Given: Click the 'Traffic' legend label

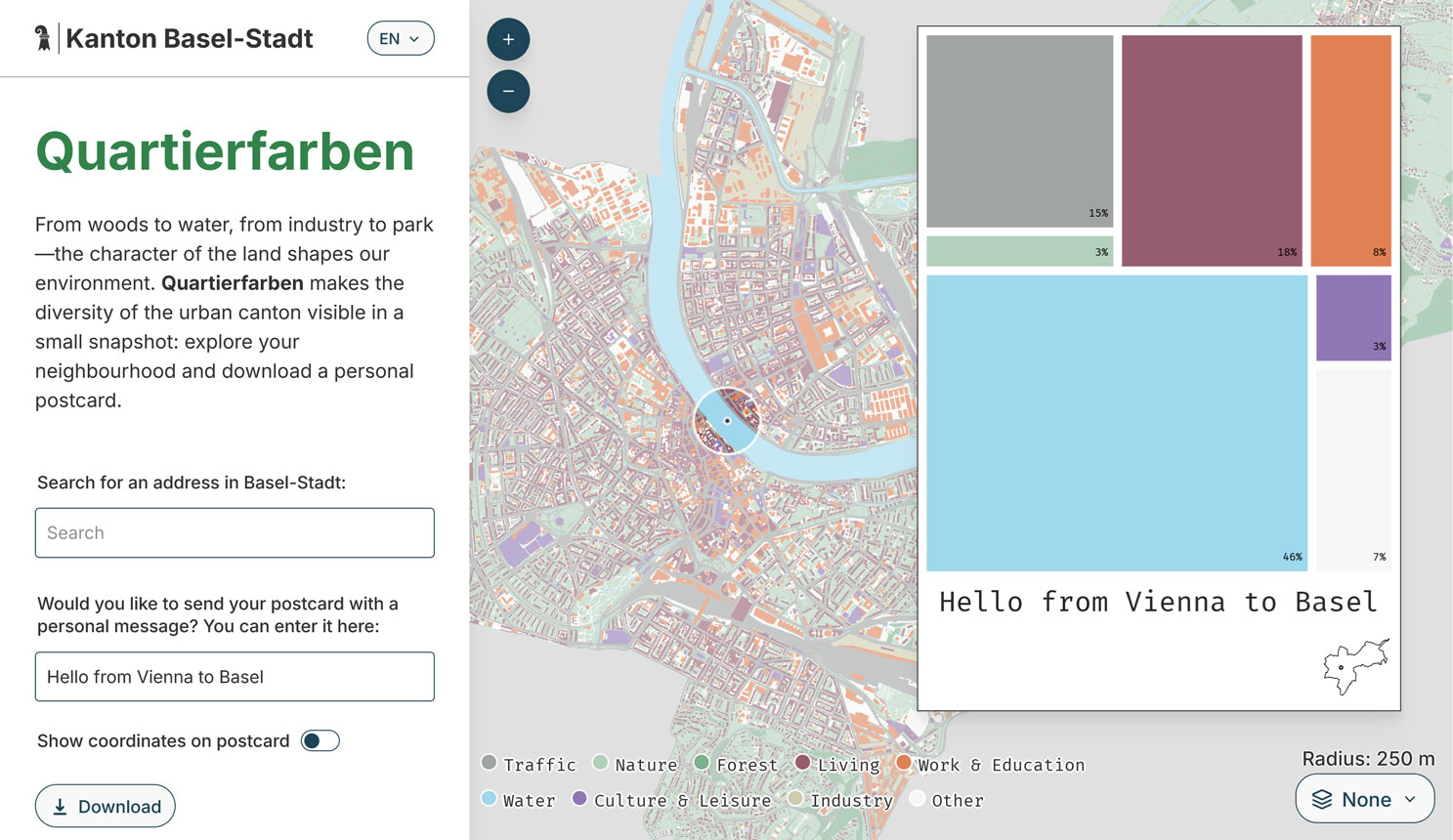Looking at the screenshot, I should pyautogui.click(x=539, y=765).
